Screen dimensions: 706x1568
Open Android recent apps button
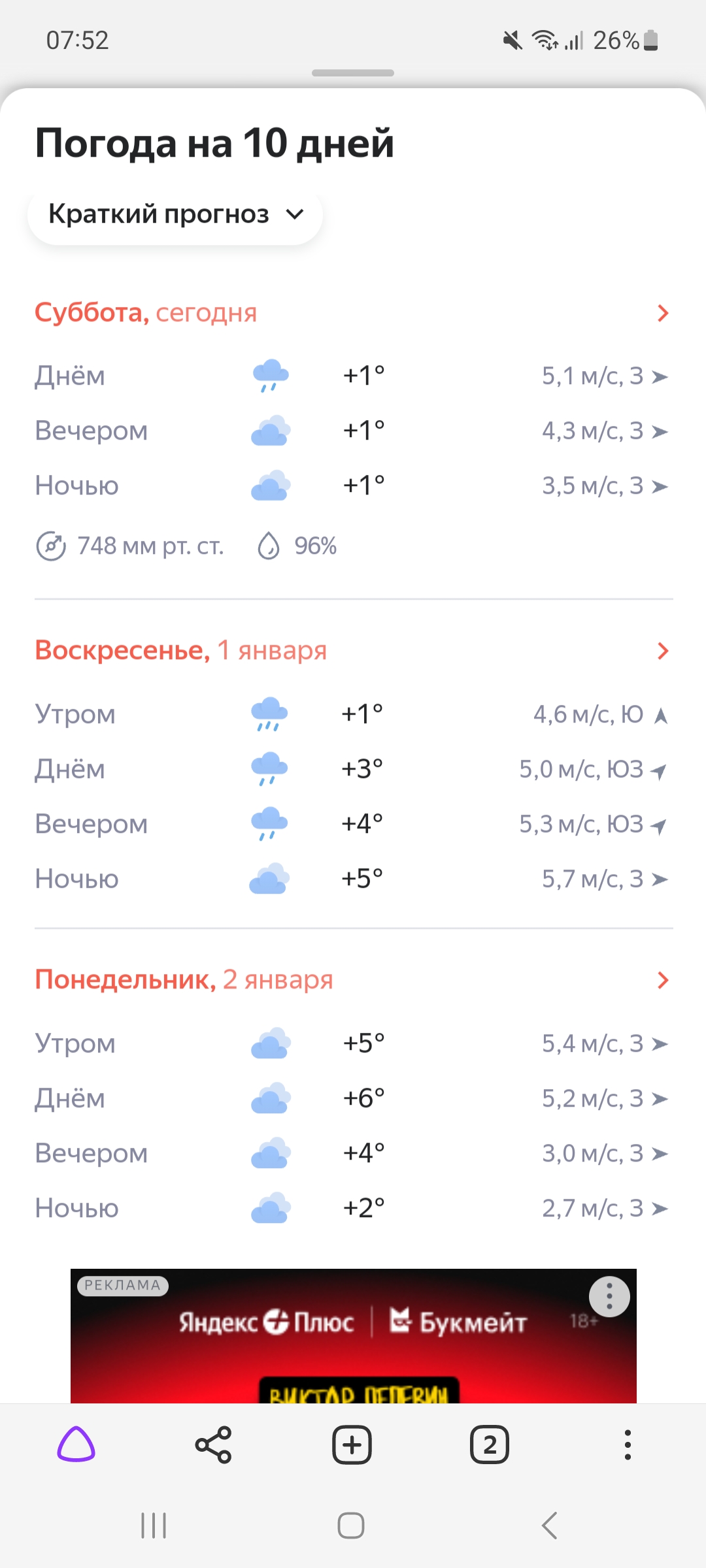154,1526
